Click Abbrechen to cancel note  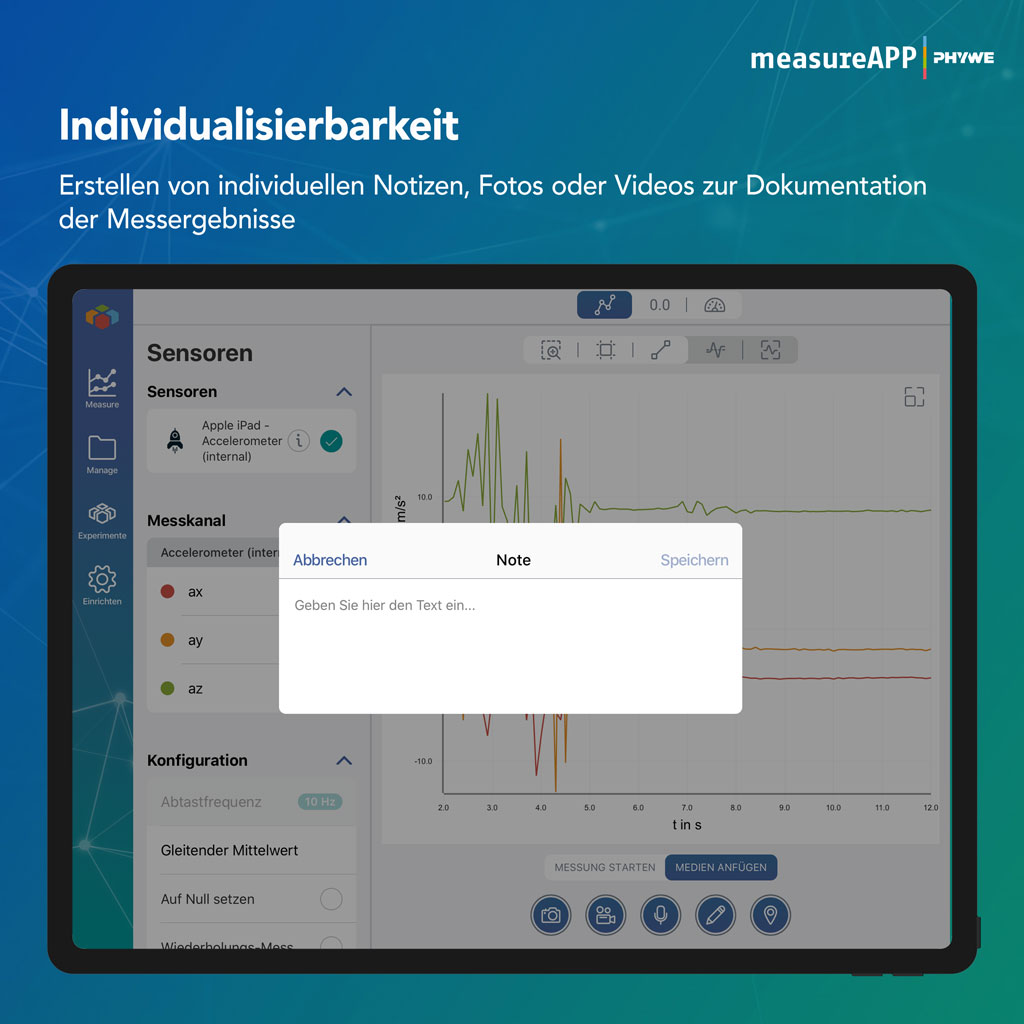click(x=330, y=560)
